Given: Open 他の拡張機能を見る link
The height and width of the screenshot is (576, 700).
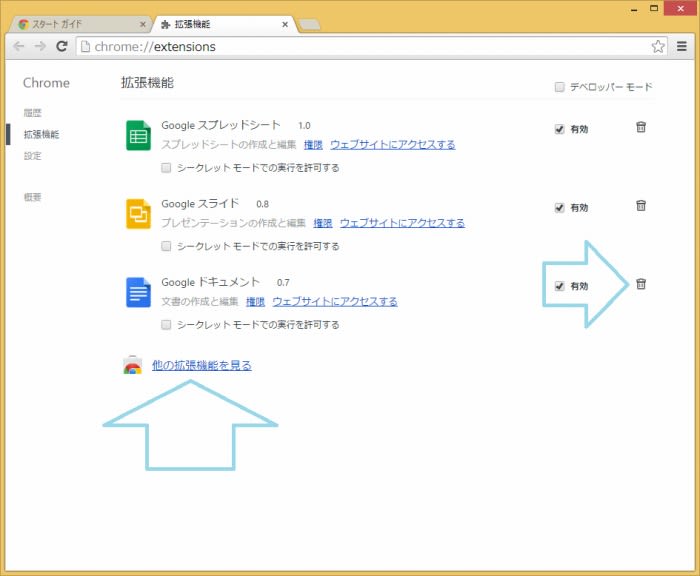Looking at the screenshot, I should (201, 366).
